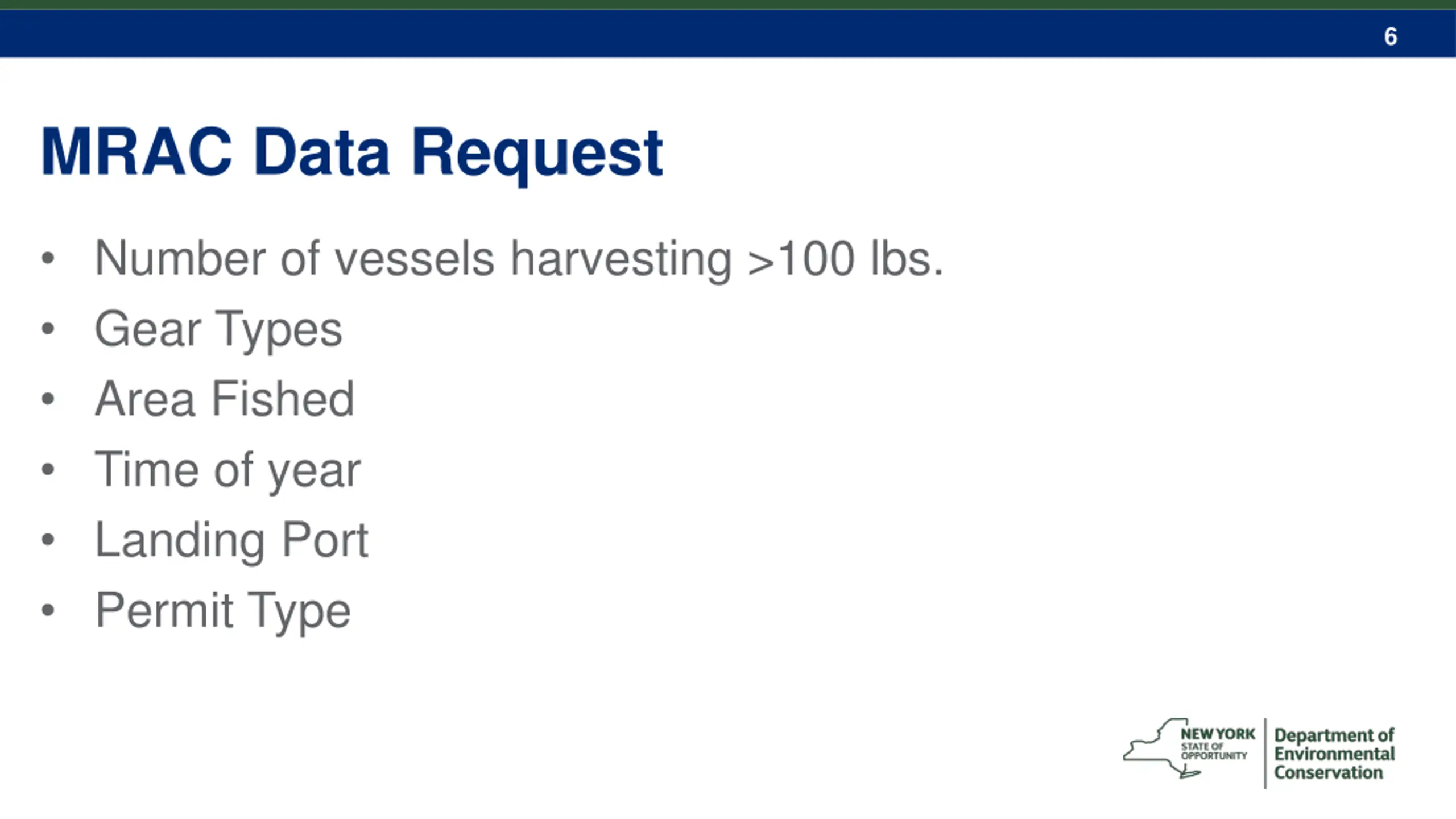Click the Area Fished bullet item
1456x819 pixels.
(225, 399)
